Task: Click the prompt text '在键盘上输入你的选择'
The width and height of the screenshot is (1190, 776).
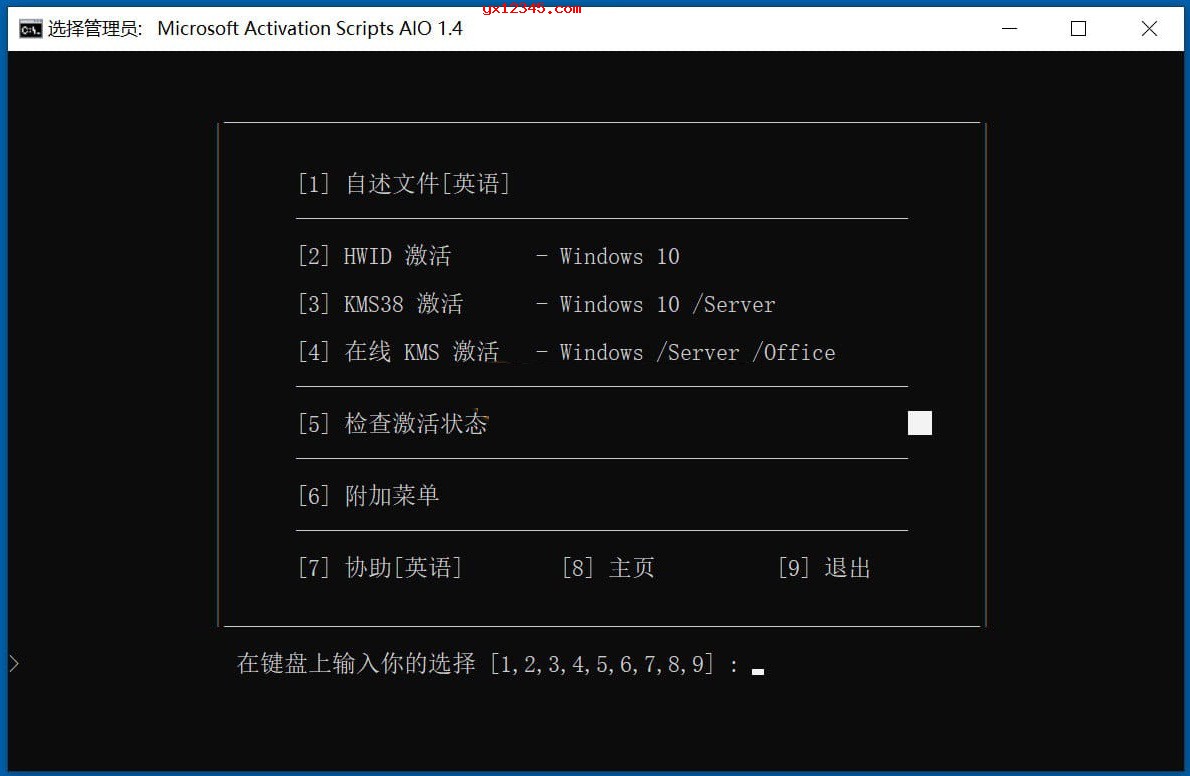Action: (356, 664)
